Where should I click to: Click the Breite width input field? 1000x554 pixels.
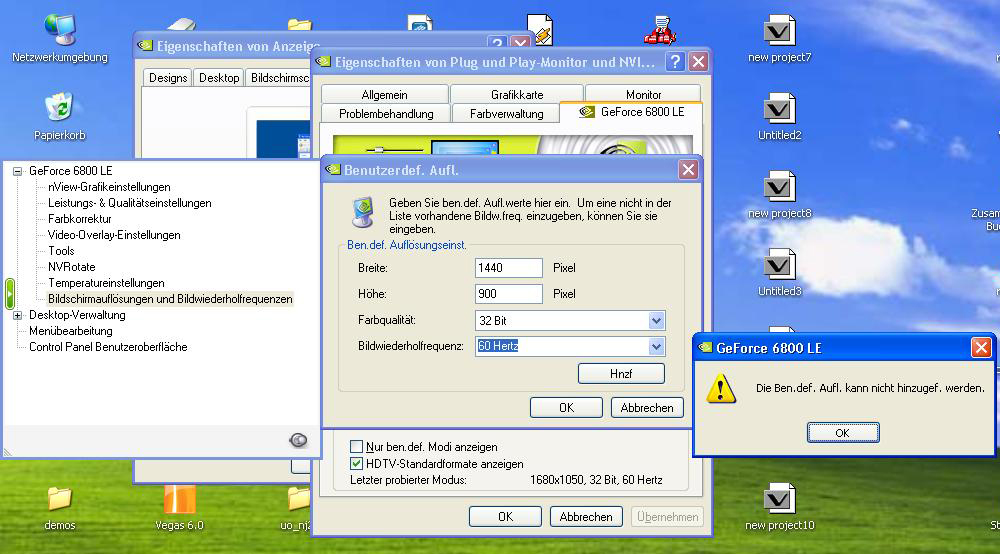pos(509,268)
